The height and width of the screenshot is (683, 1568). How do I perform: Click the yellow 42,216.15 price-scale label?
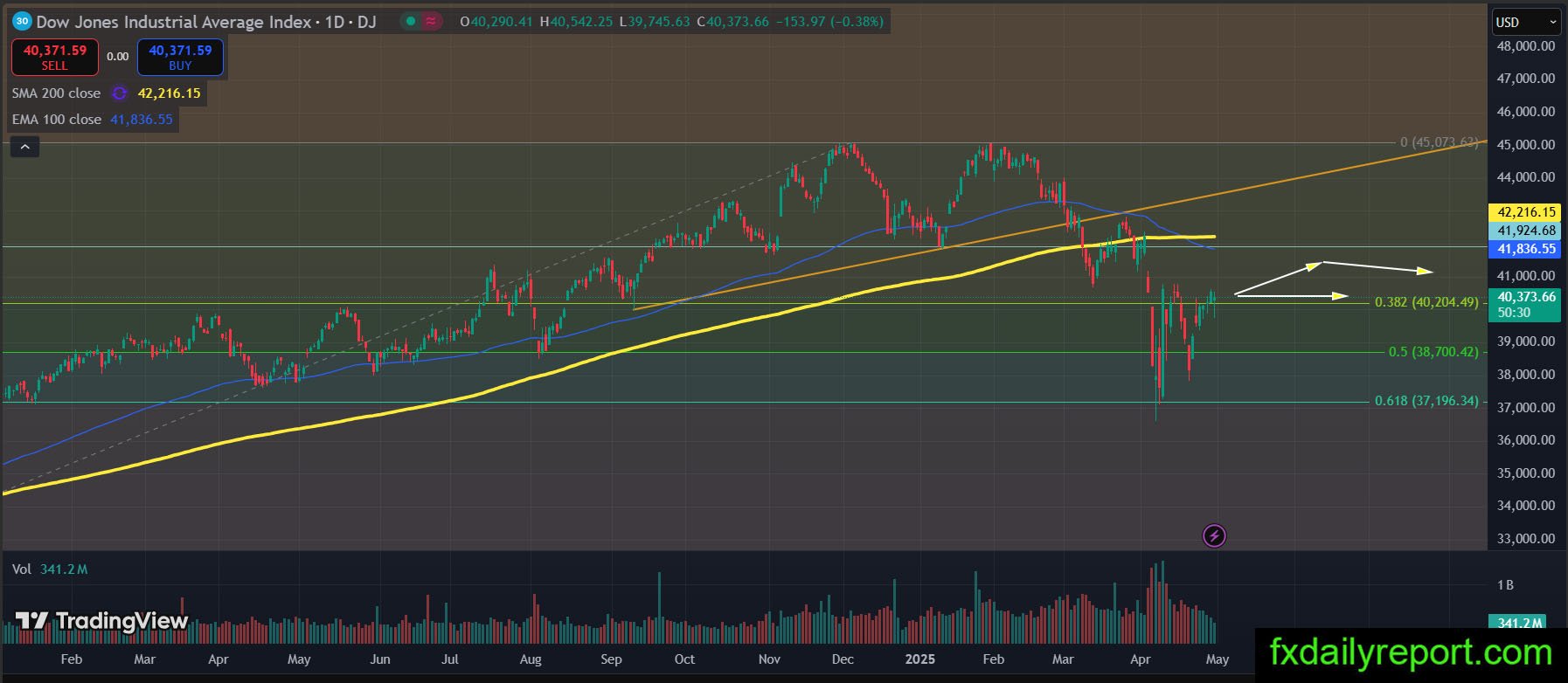pos(1526,212)
